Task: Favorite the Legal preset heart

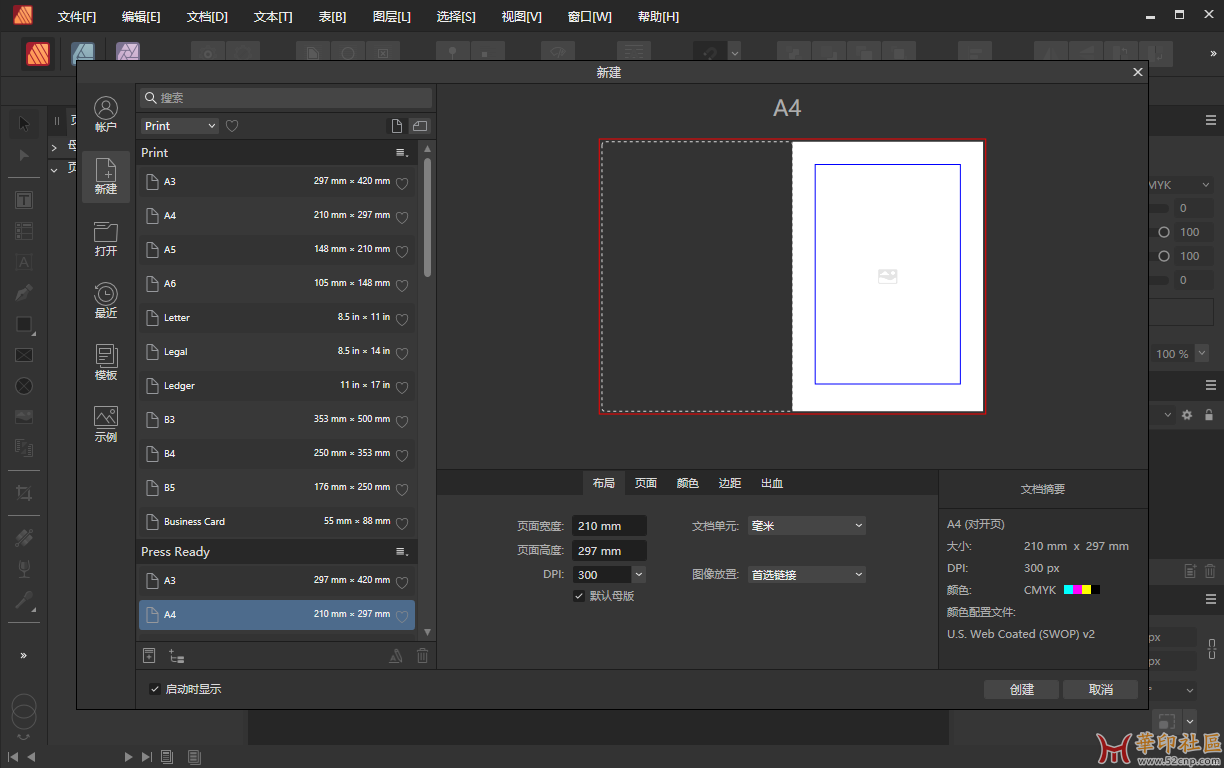Action: (x=402, y=353)
